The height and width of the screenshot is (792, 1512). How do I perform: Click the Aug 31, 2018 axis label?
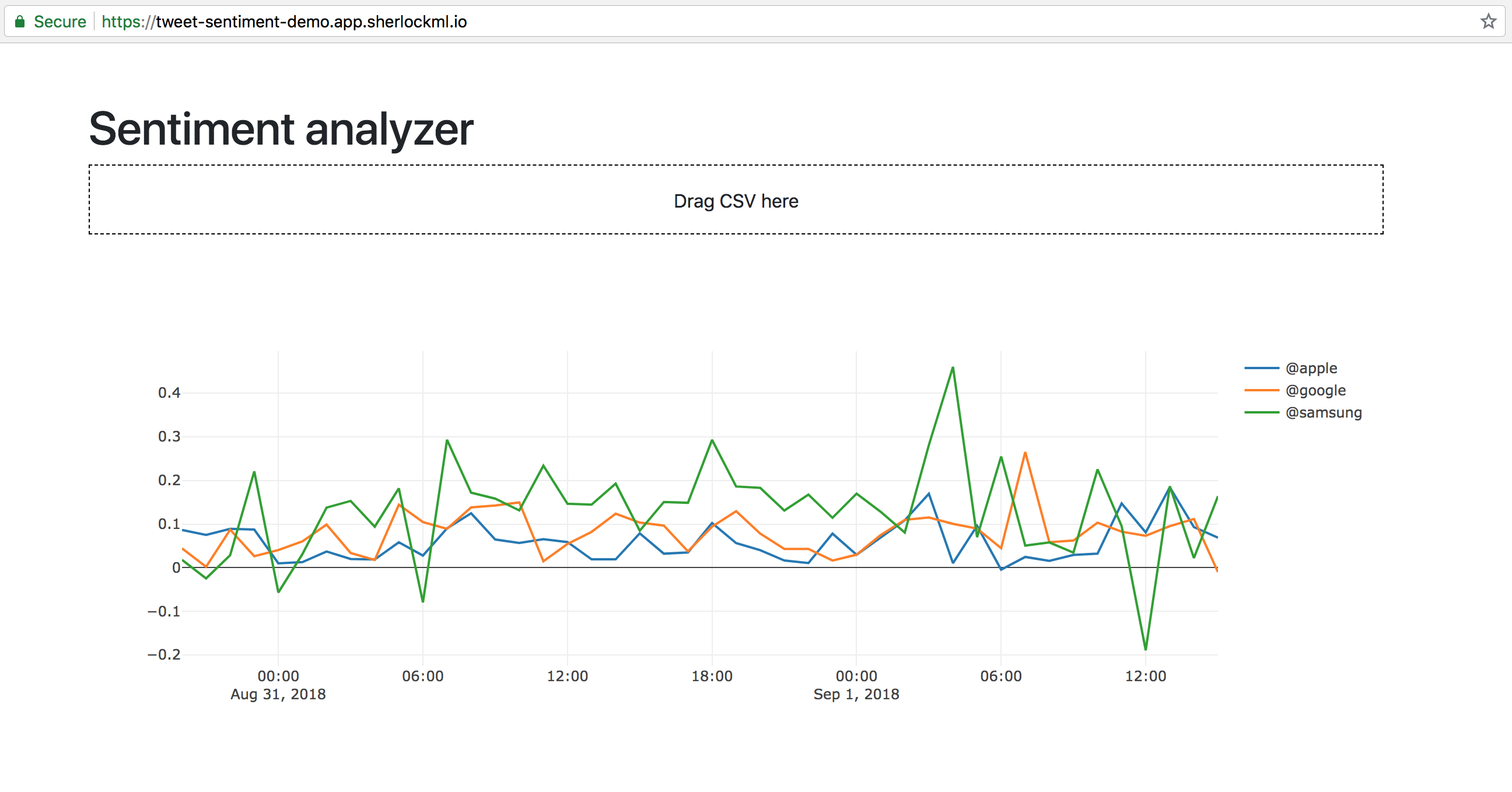pos(278,694)
